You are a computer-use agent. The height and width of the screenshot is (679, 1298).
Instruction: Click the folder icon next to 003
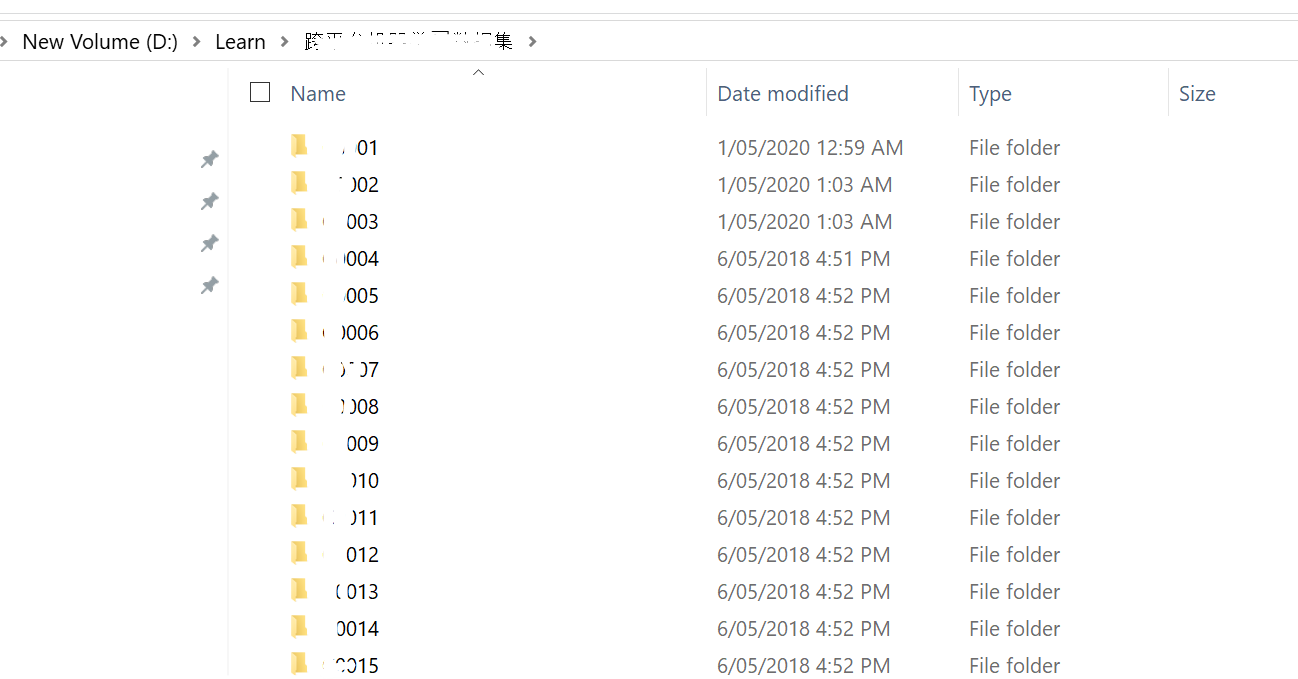point(300,221)
